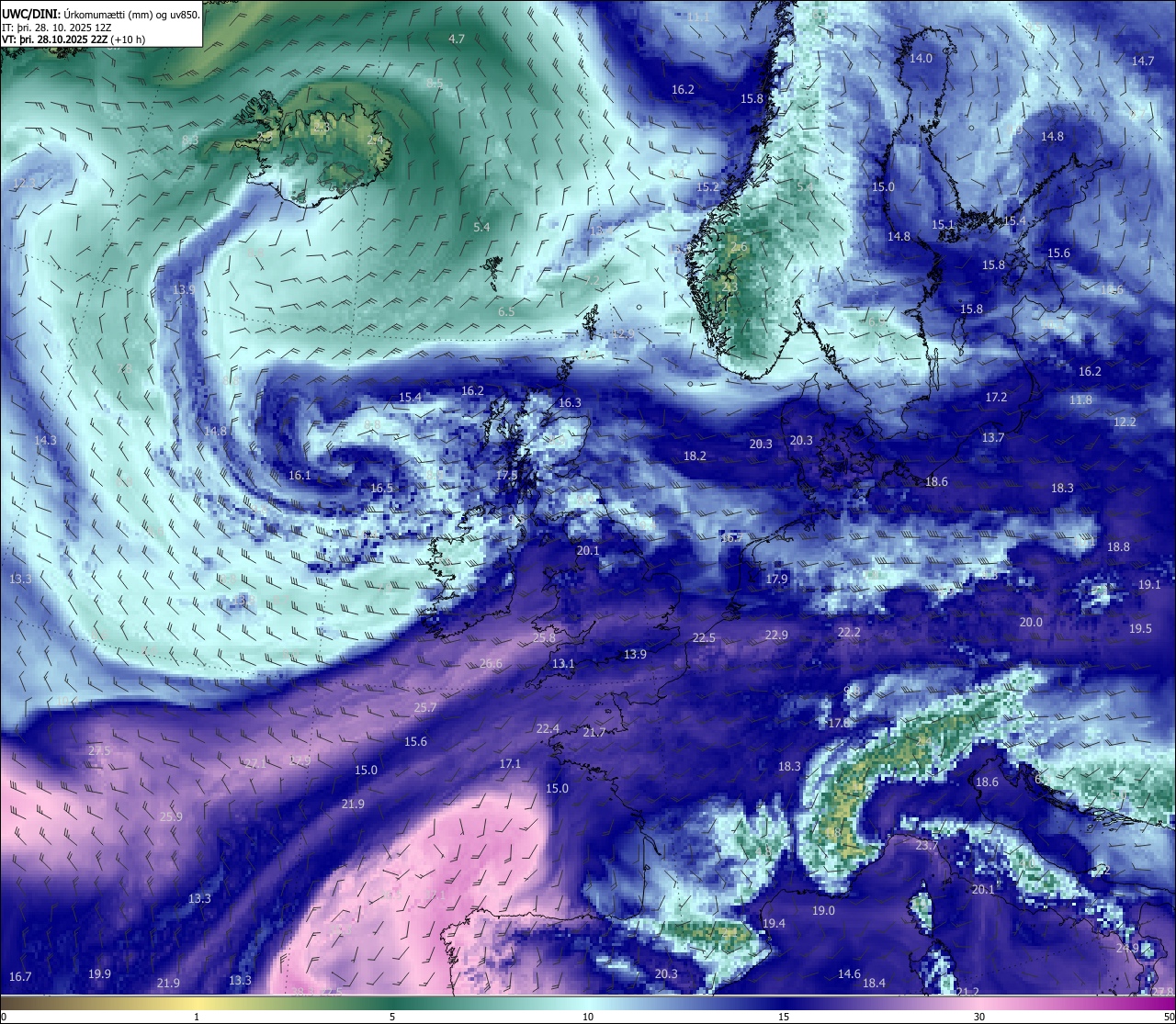
Task: Click the map value 19.0
Action: (x=823, y=910)
